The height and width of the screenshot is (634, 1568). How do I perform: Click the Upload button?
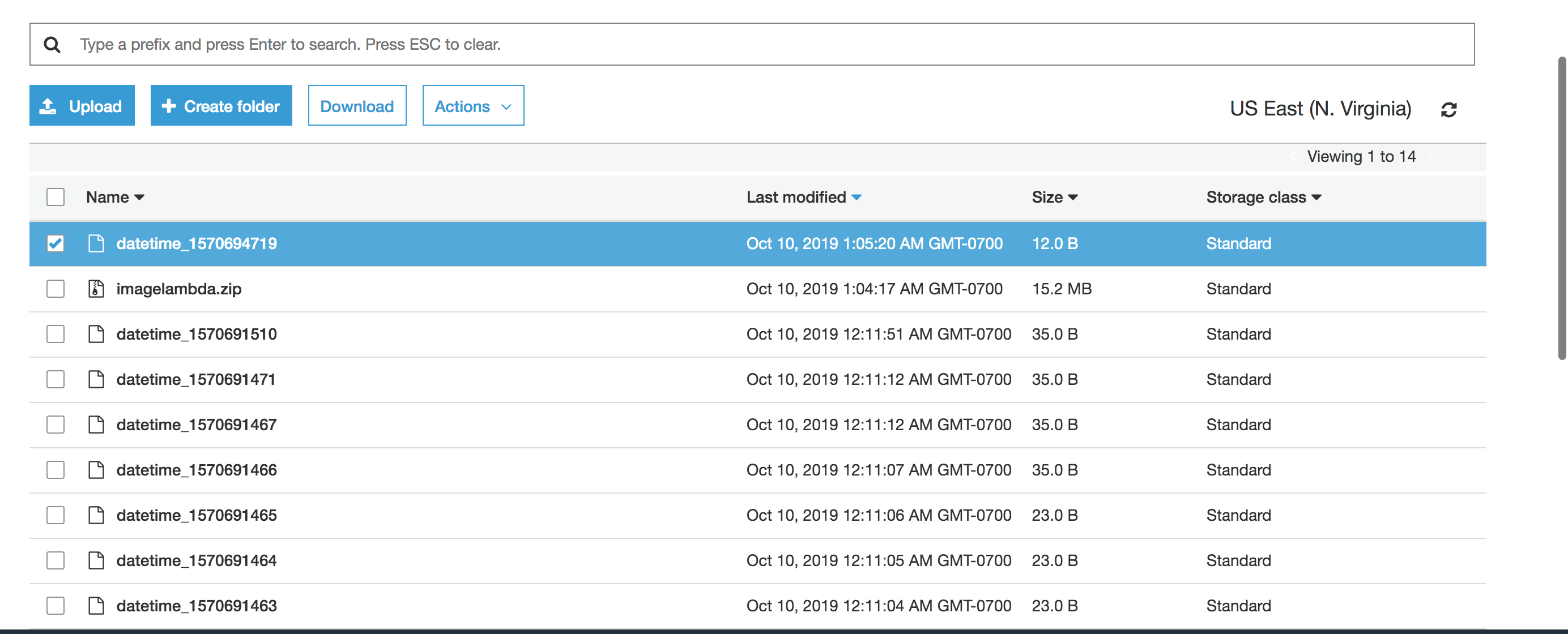point(82,106)
